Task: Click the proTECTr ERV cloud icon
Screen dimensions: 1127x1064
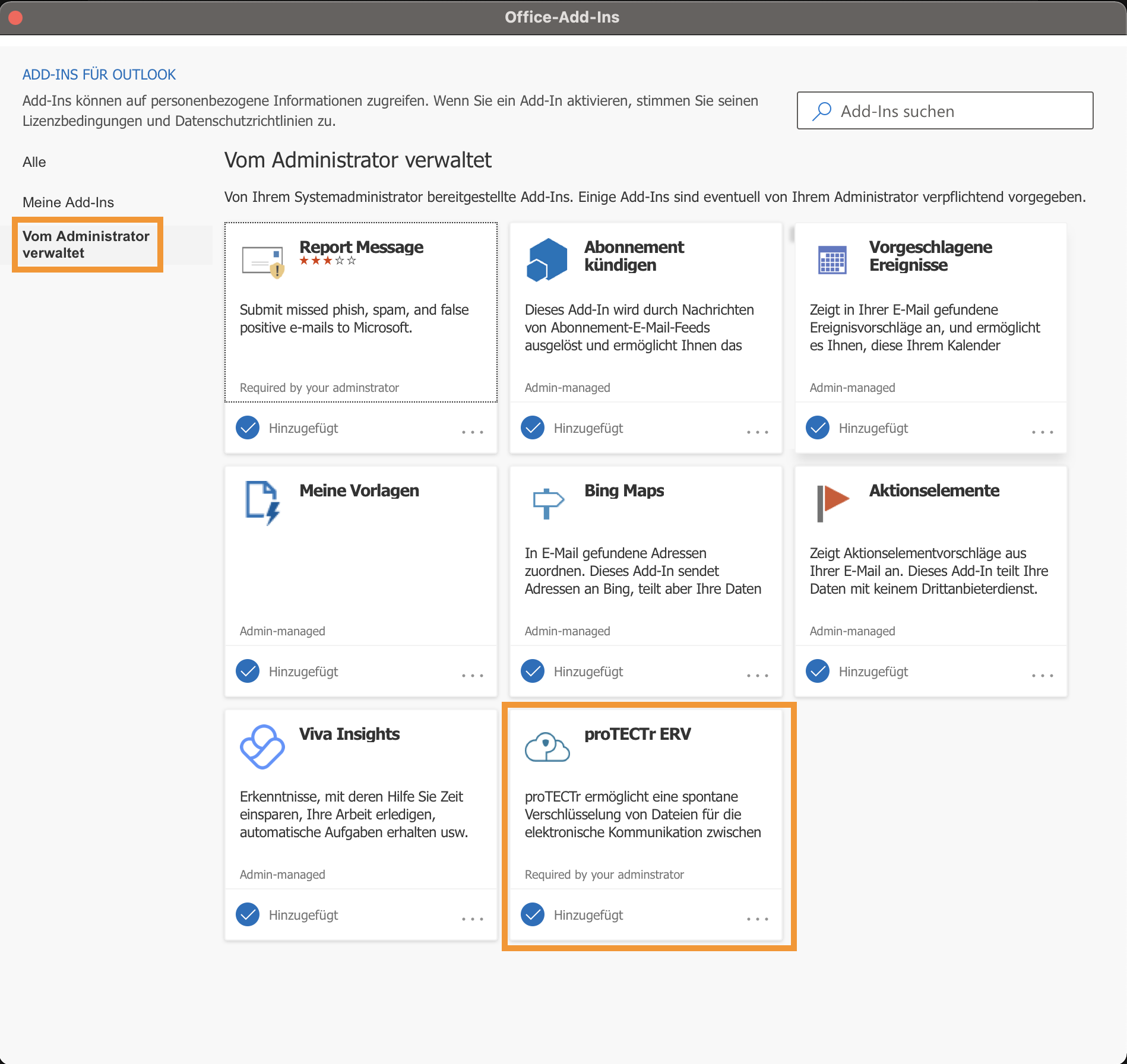Action: point(547,746)
